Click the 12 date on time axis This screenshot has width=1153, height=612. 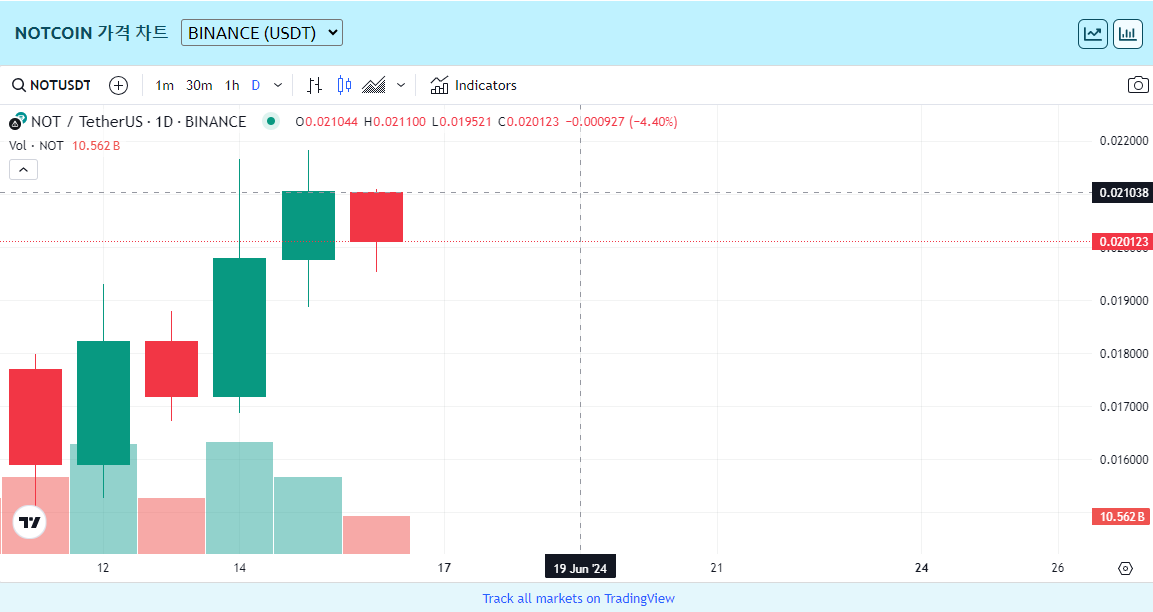pyautogui.click(x=103, y=568)
